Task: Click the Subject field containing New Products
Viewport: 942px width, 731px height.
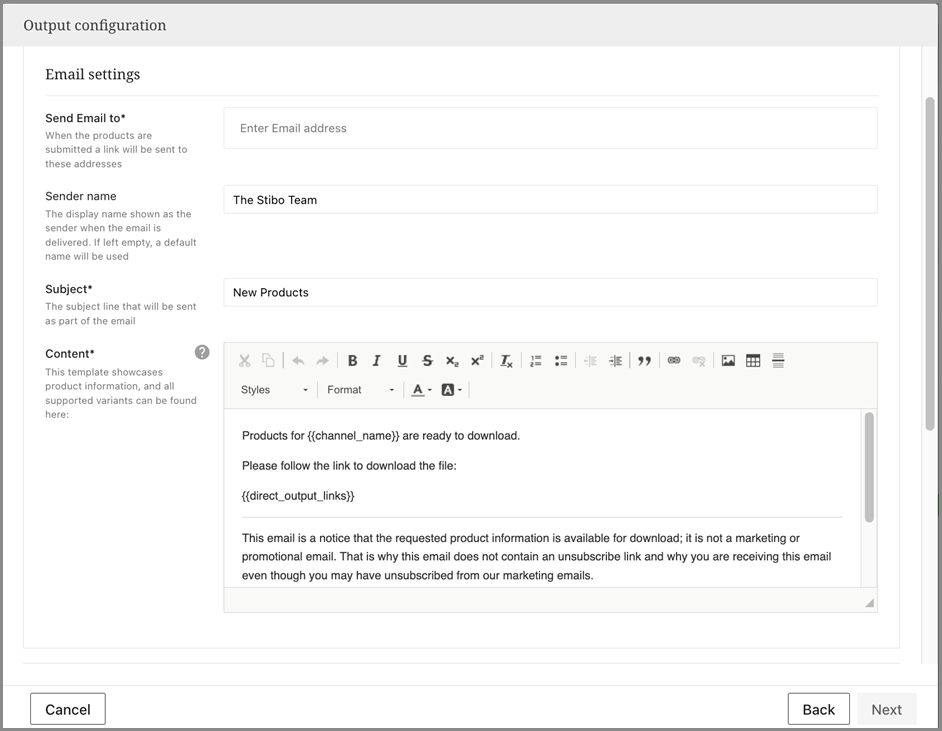Action: (x=550, y=292)
